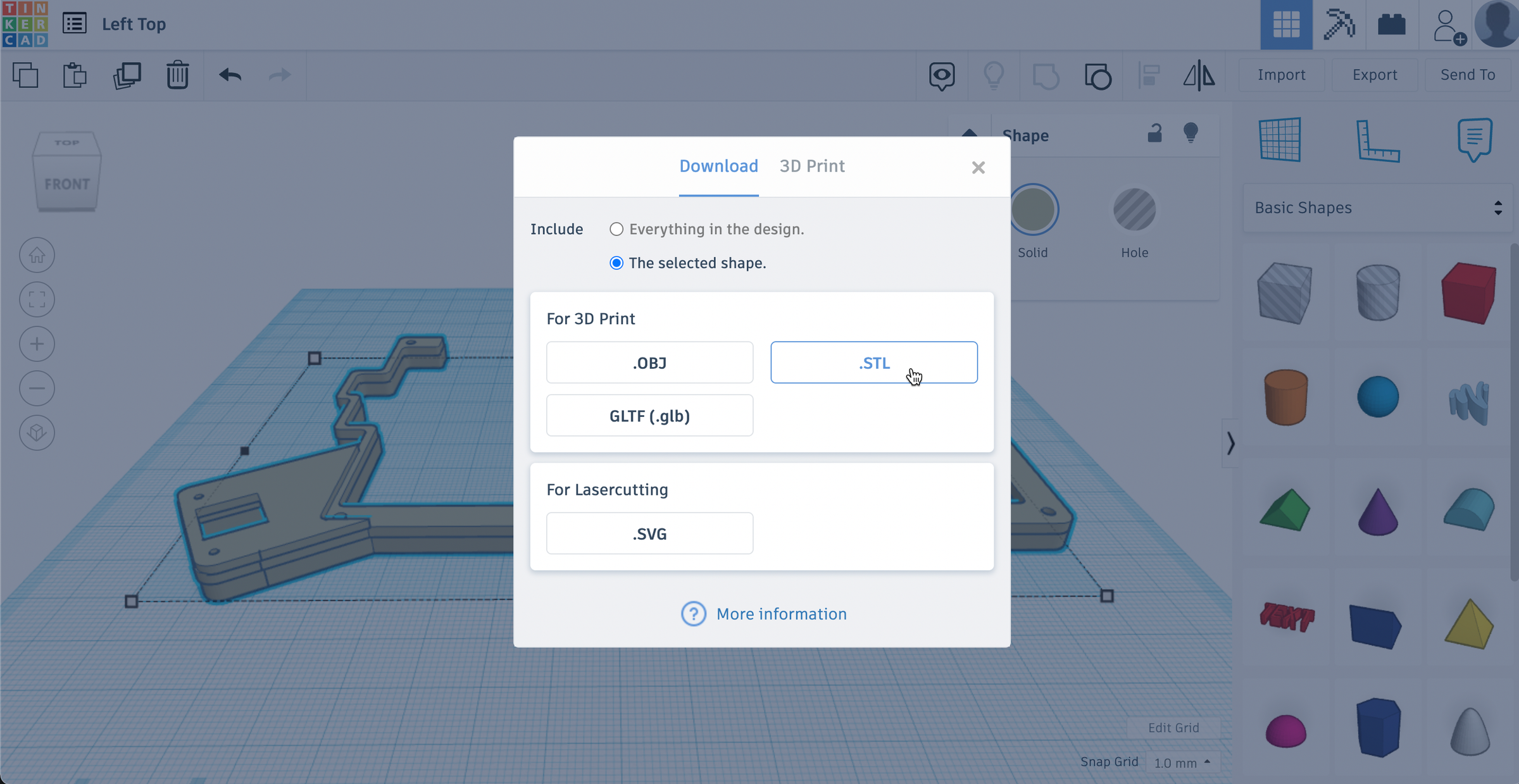Switch to the 3D Print tab

[x=812, y=166]
